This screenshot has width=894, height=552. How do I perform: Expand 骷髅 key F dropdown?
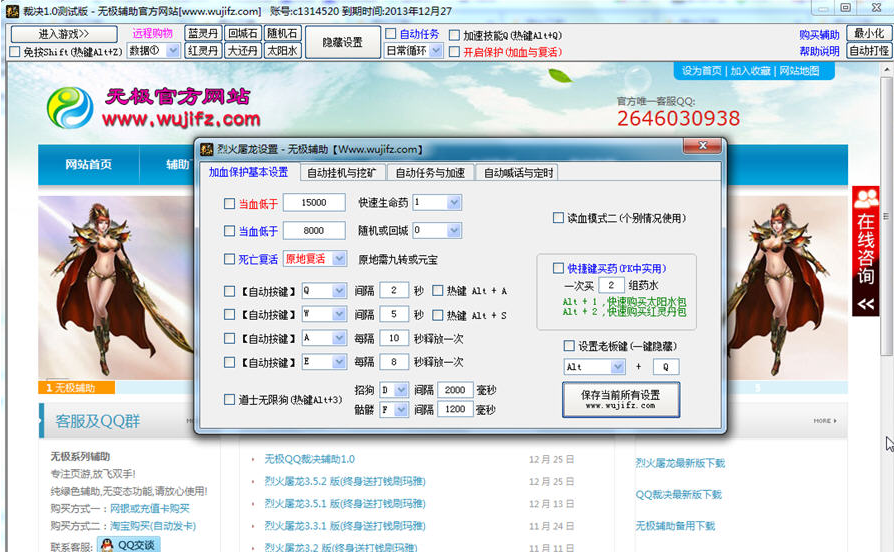pos(401,409)
